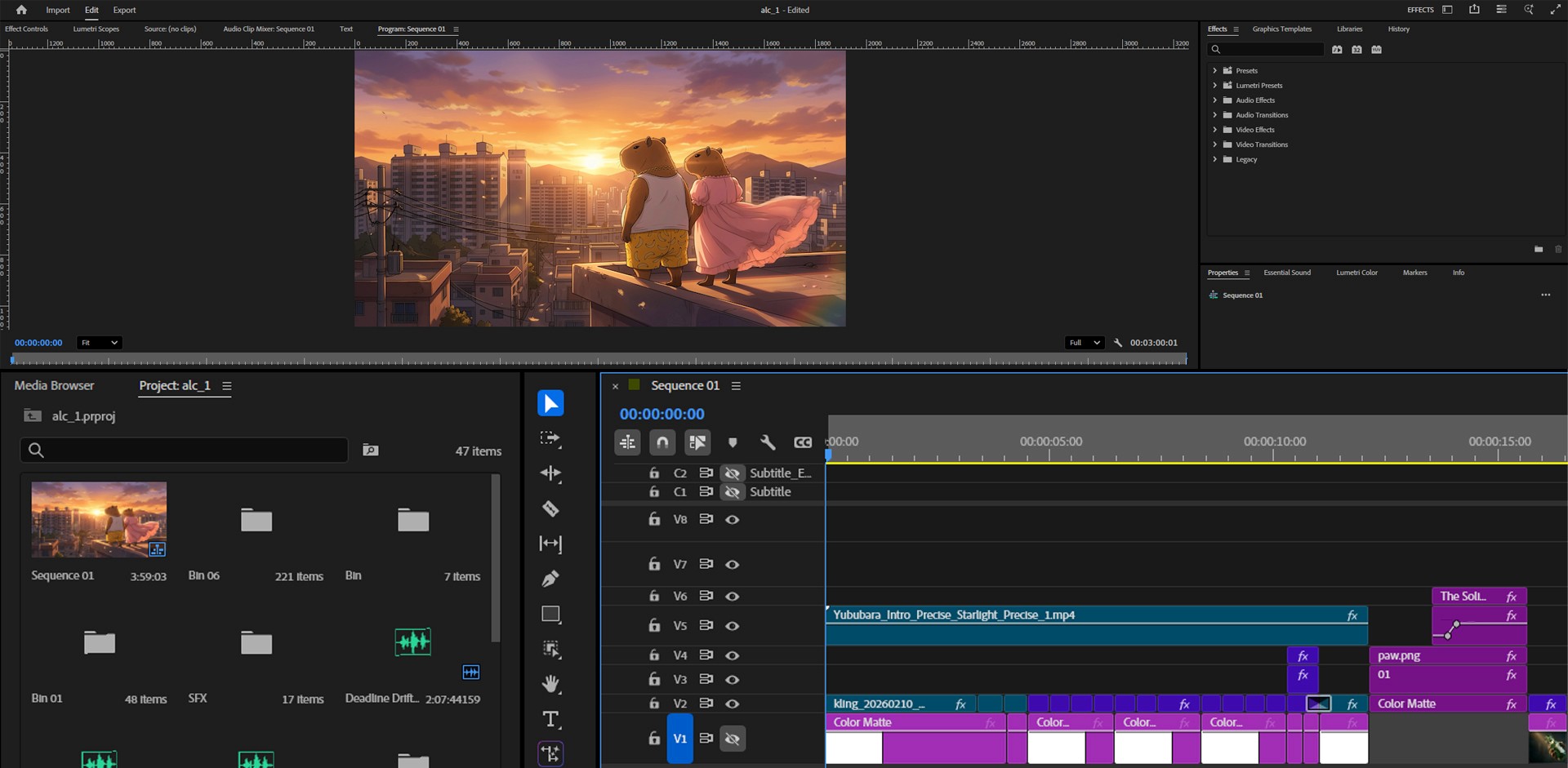This screenshot has width=1568, height=768.
Task: Open the Fit zoom level dropdown
Action: 99,343
